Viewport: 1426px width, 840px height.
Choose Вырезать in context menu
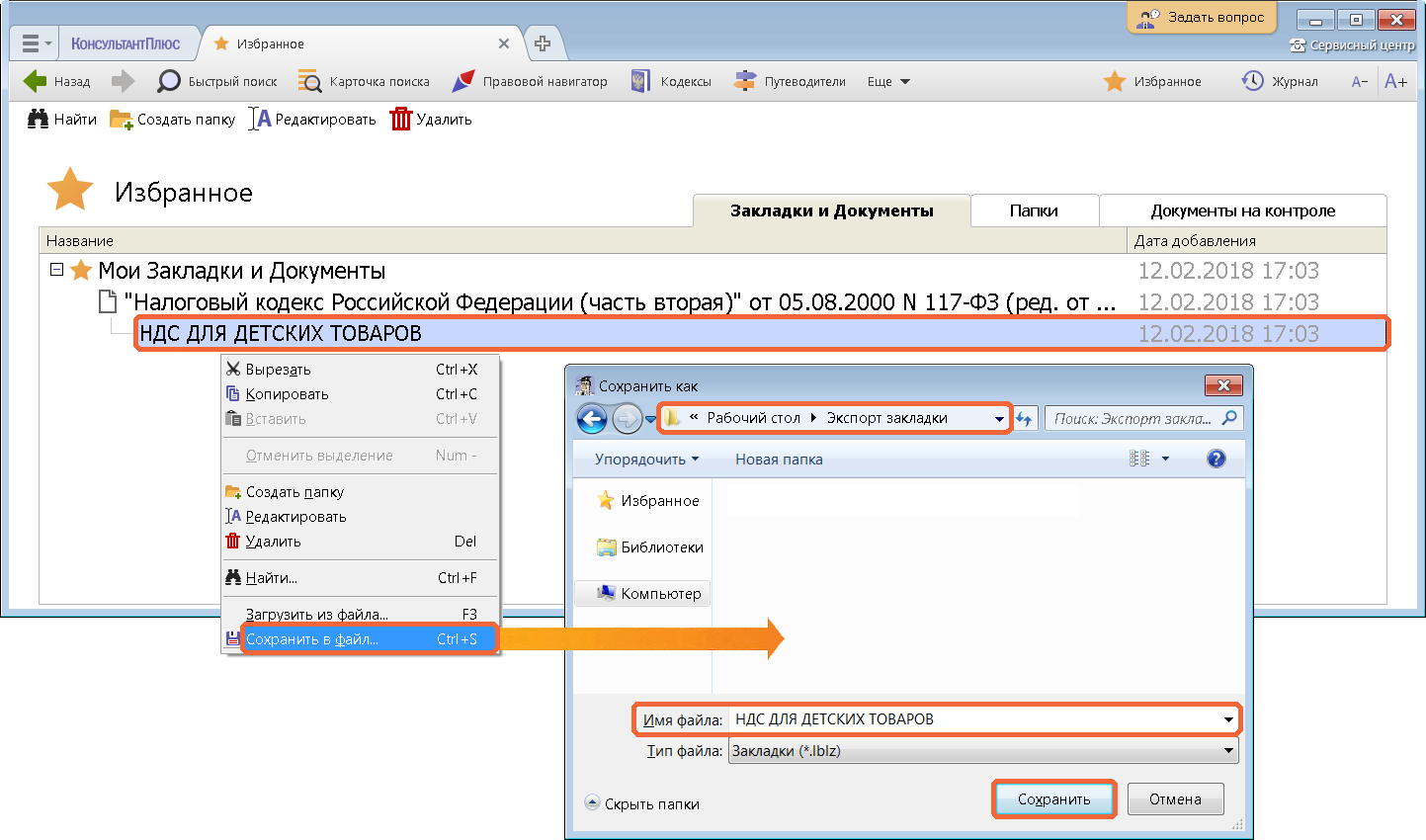click(x=361, y=370)
